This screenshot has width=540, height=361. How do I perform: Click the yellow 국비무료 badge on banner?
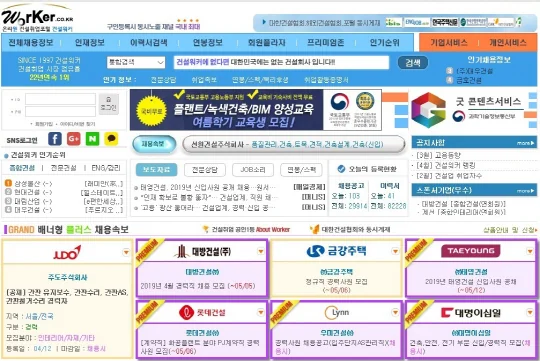(151, 111)
